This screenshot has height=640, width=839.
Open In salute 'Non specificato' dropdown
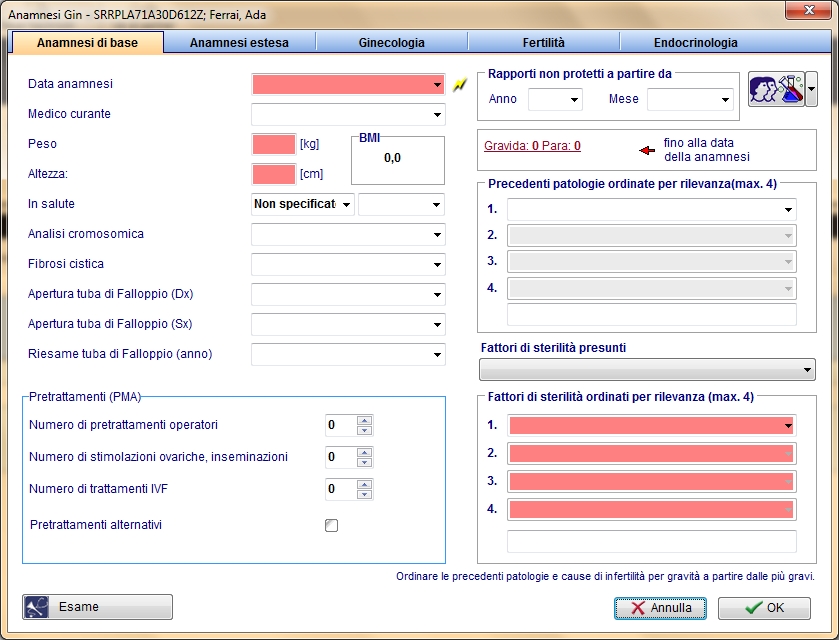[x=346, y=204]
